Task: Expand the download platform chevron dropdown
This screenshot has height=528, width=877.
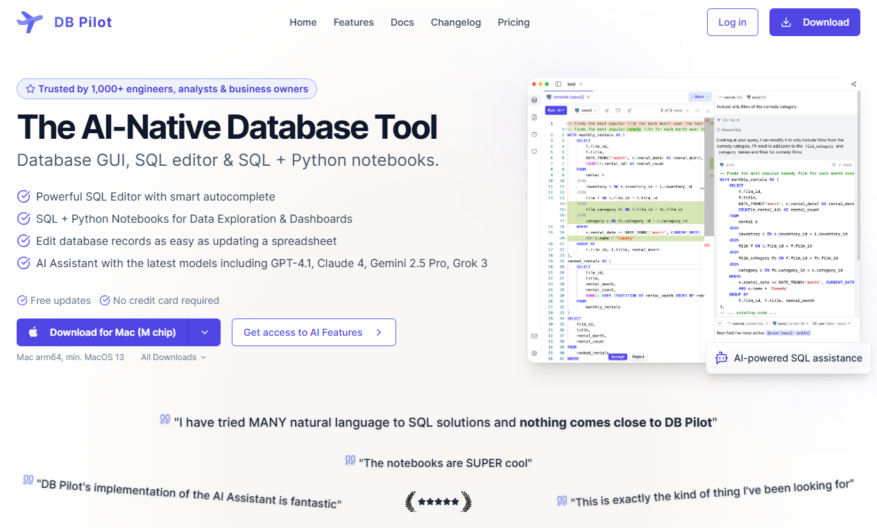Action: 205,332
